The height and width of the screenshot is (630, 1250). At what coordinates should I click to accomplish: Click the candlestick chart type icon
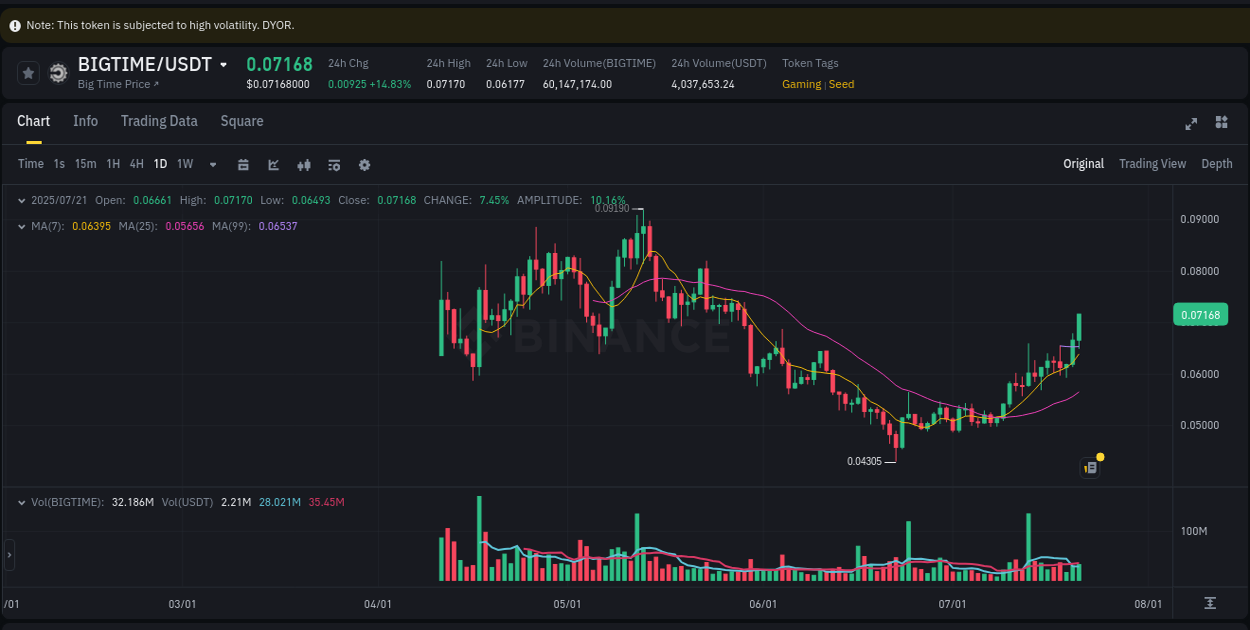coord(304,164)
